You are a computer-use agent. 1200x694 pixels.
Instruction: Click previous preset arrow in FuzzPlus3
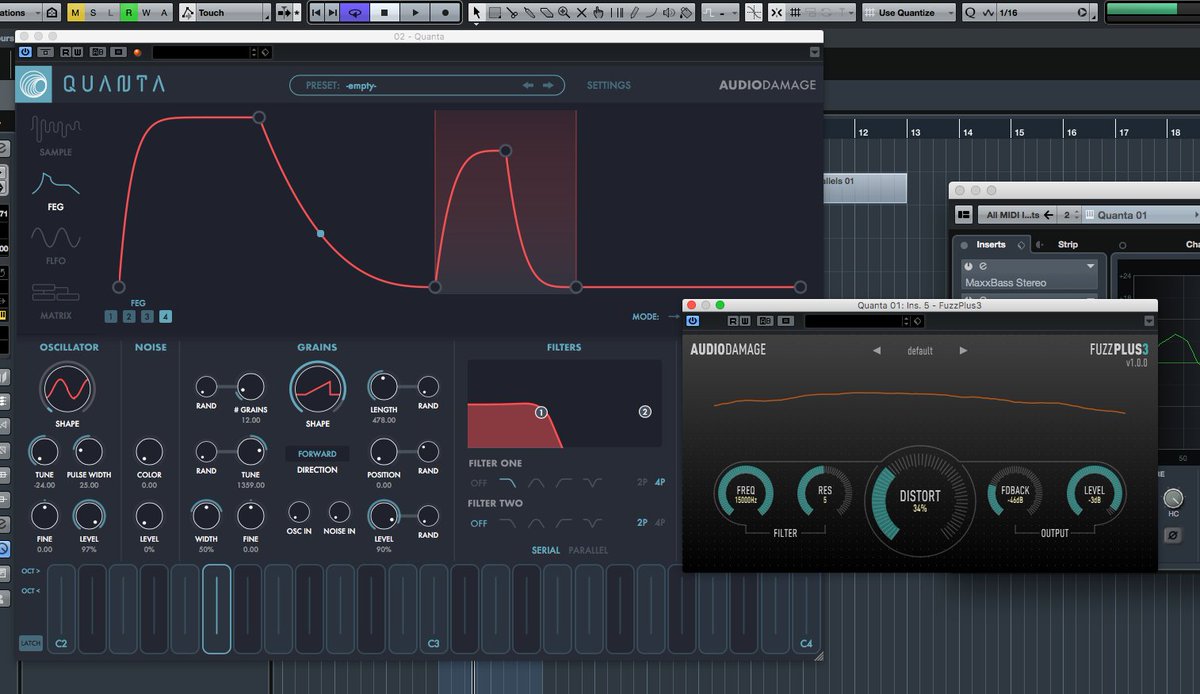[878, 351]
